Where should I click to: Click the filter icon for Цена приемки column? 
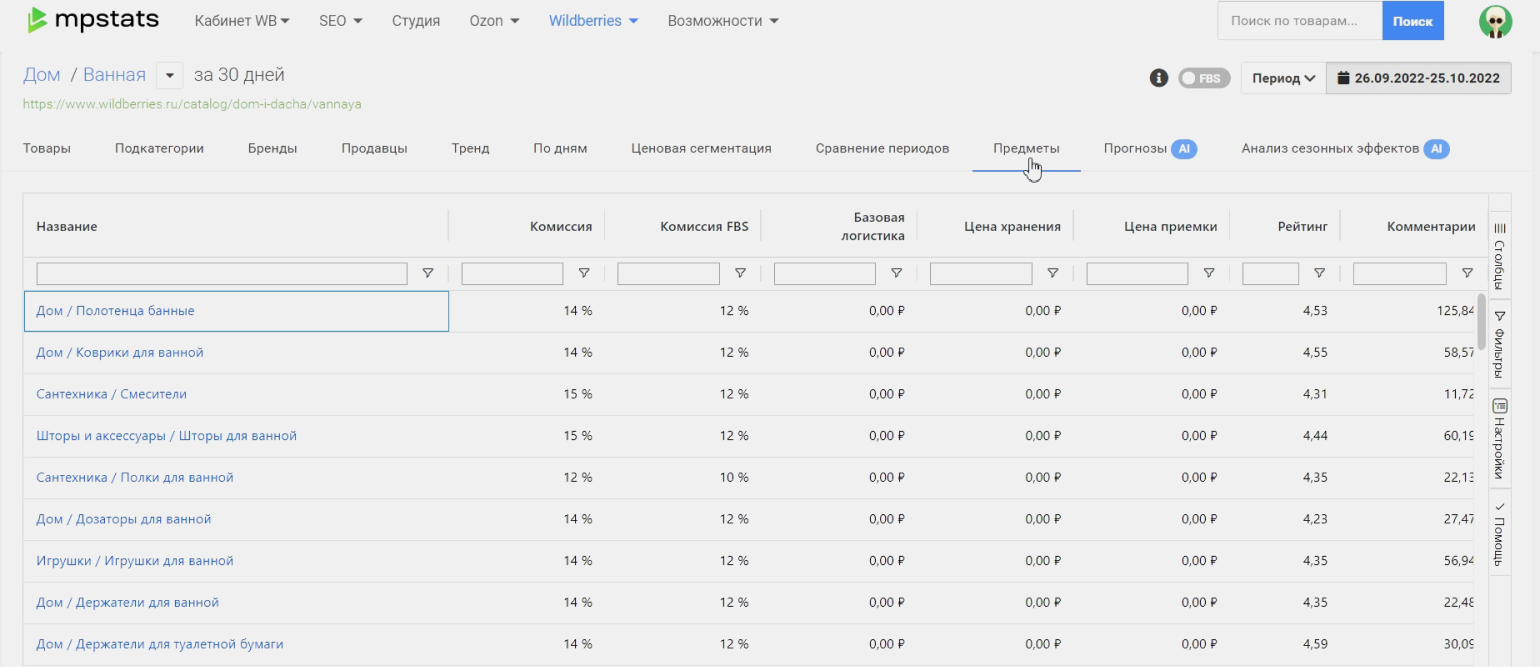pos(1208,273)
